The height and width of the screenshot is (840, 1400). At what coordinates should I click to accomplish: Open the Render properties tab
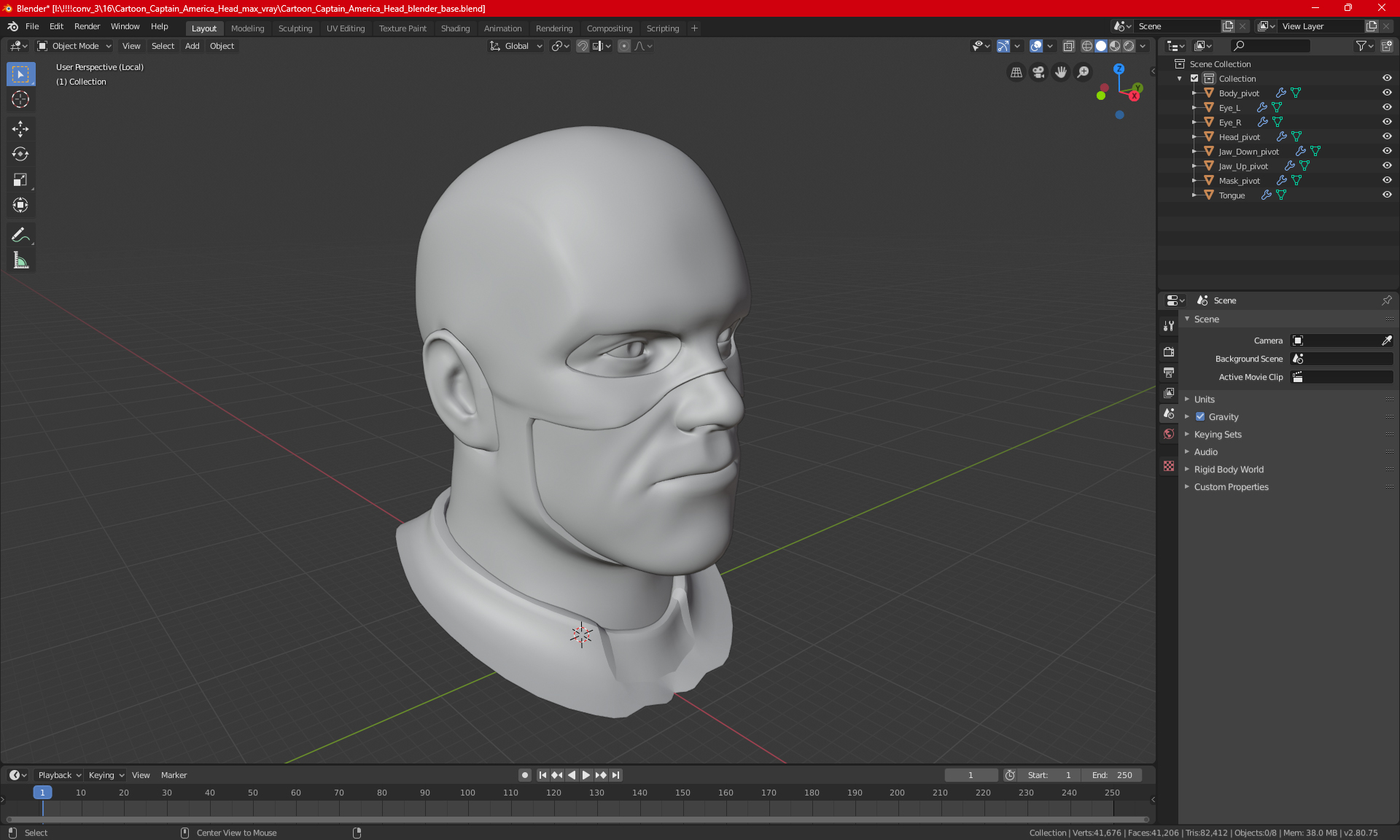click(1169, 351)
